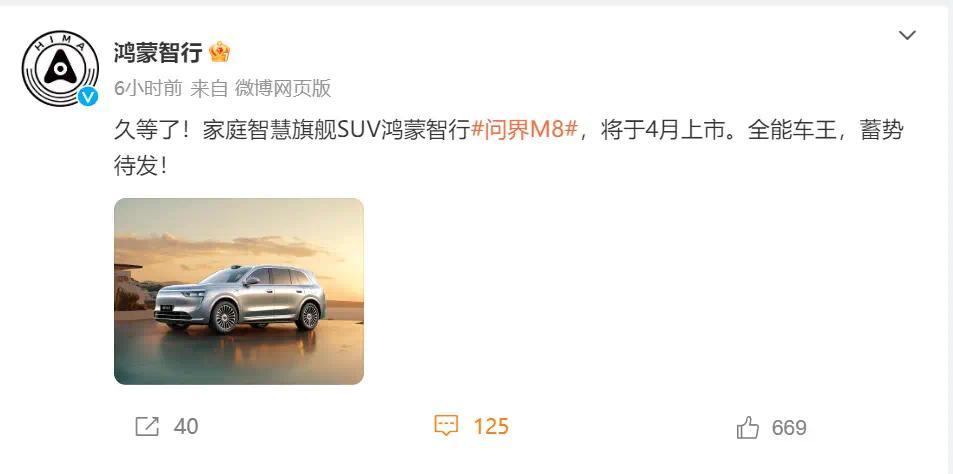The height and width of the screenshot is (474, 953).
Task: Click the phrase 全能车王 in the post
Action: pyautogui.click(x=792, y=131)
